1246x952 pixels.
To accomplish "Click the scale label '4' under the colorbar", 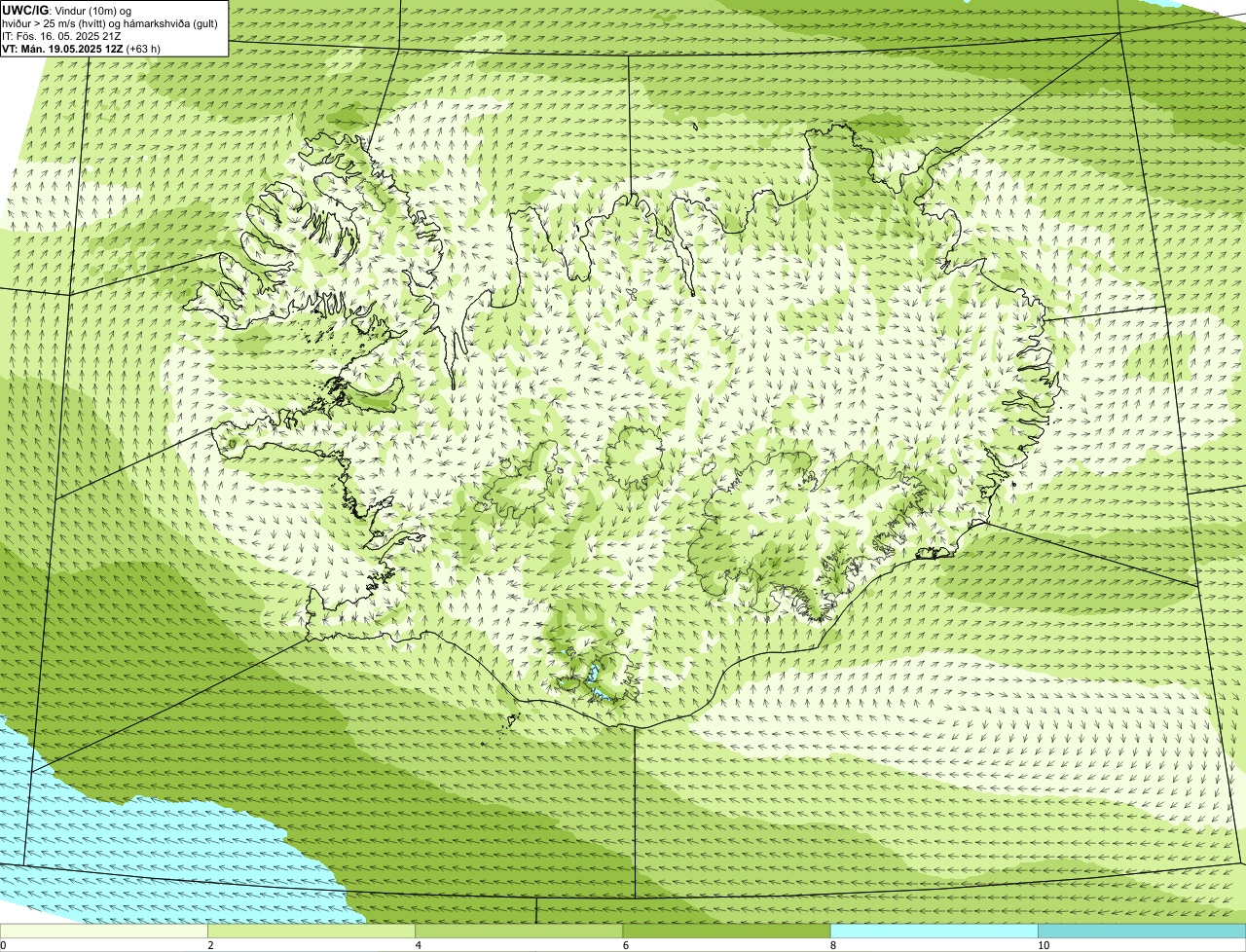I will 418,945.
